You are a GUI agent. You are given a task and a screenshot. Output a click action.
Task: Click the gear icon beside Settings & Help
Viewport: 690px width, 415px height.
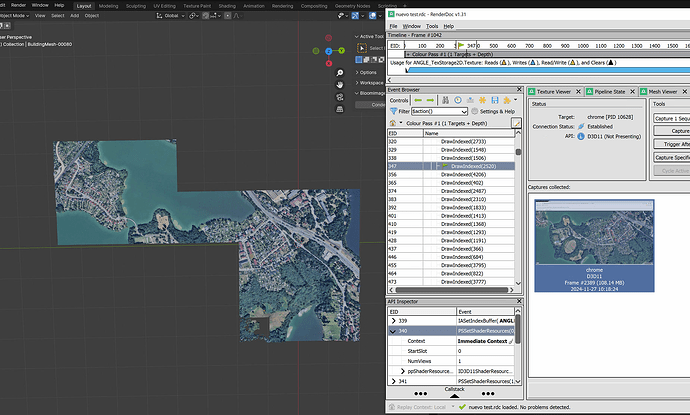[474, 111]
